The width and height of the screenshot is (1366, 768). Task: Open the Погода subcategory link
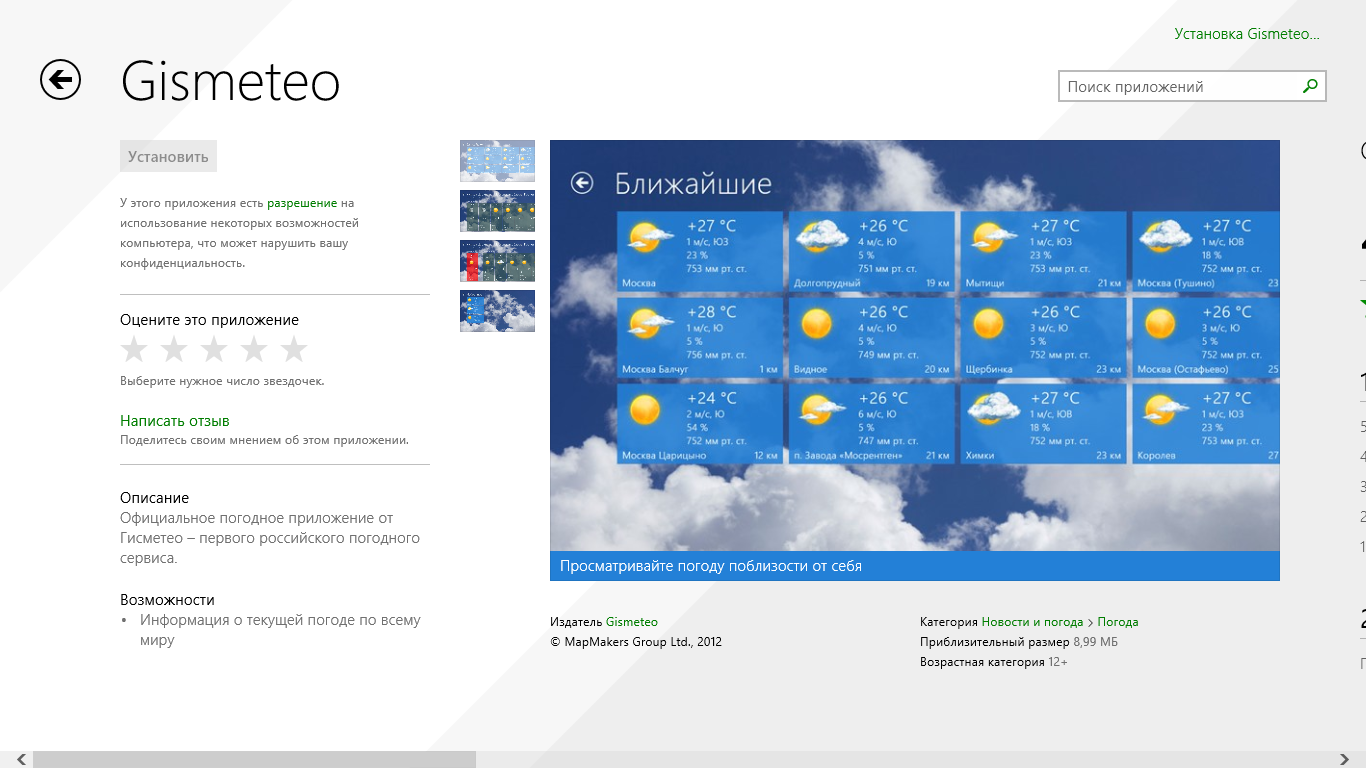[1118, 622]
